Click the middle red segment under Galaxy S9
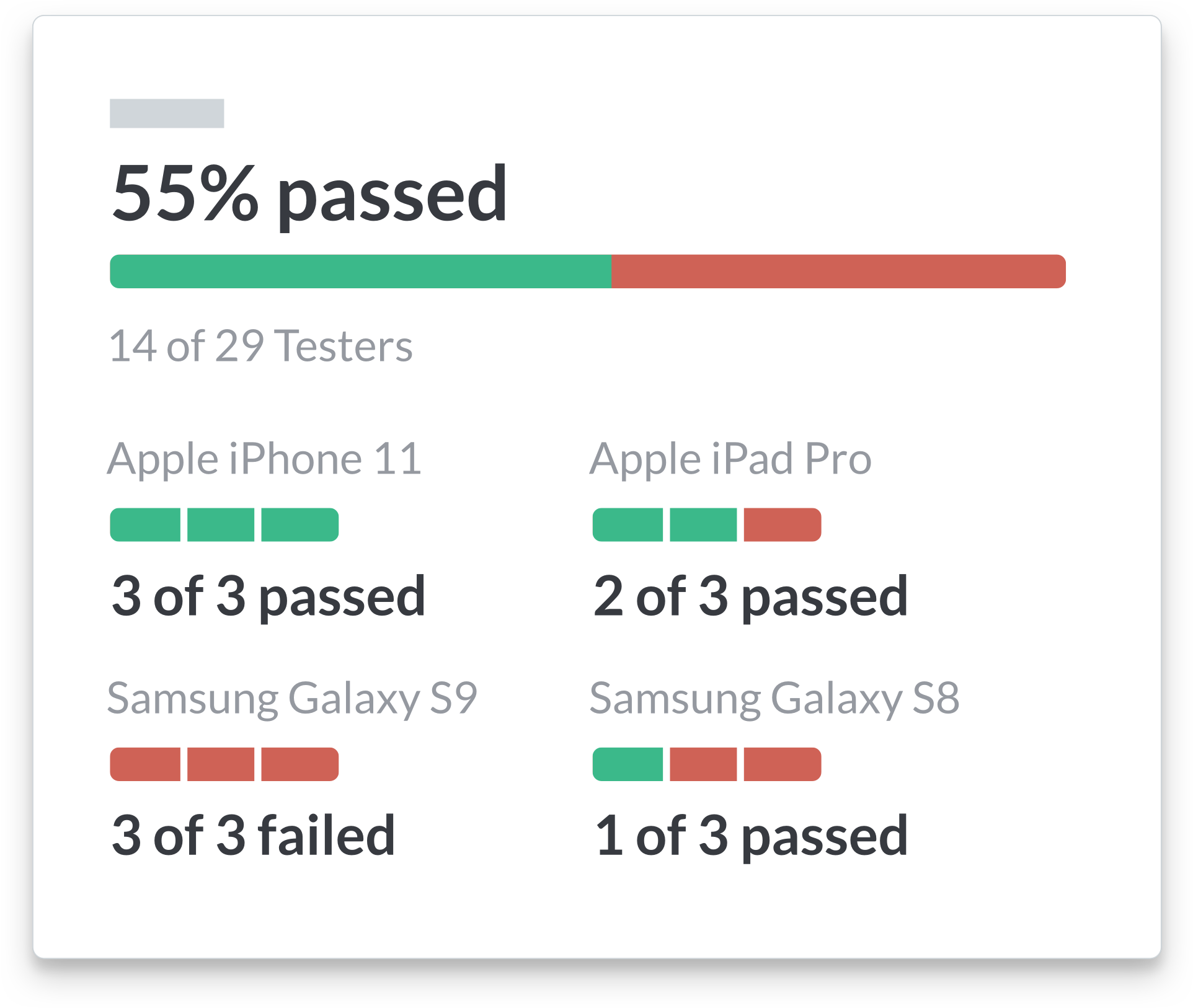The image size is (1193, 1008). click(221, 764)
